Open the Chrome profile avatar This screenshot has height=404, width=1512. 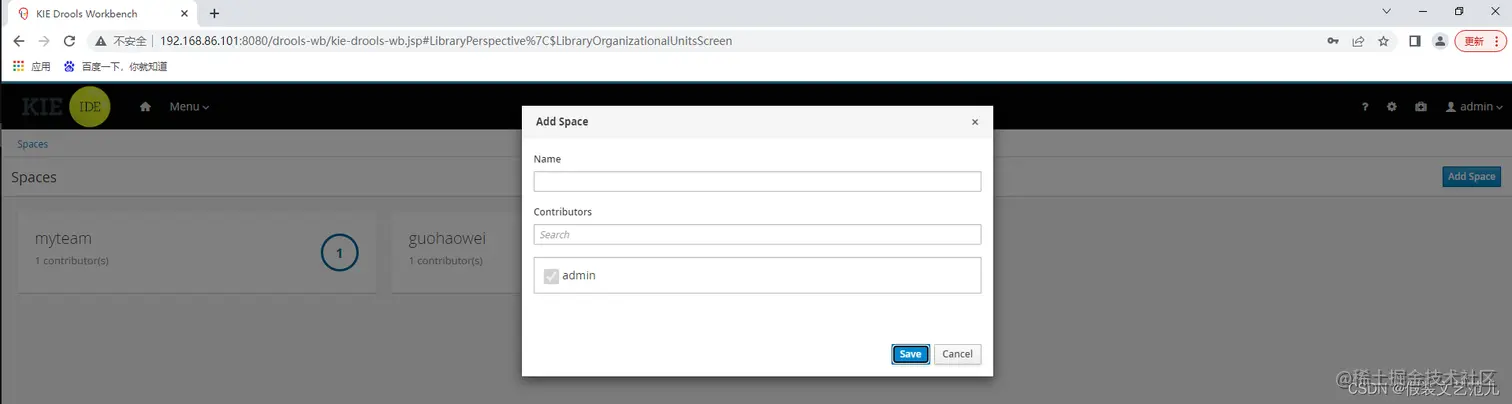coord(1440,41)
